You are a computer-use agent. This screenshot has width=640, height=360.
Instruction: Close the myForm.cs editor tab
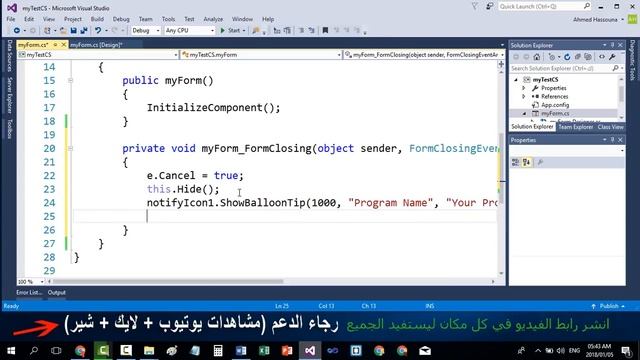tap(64, 44)
